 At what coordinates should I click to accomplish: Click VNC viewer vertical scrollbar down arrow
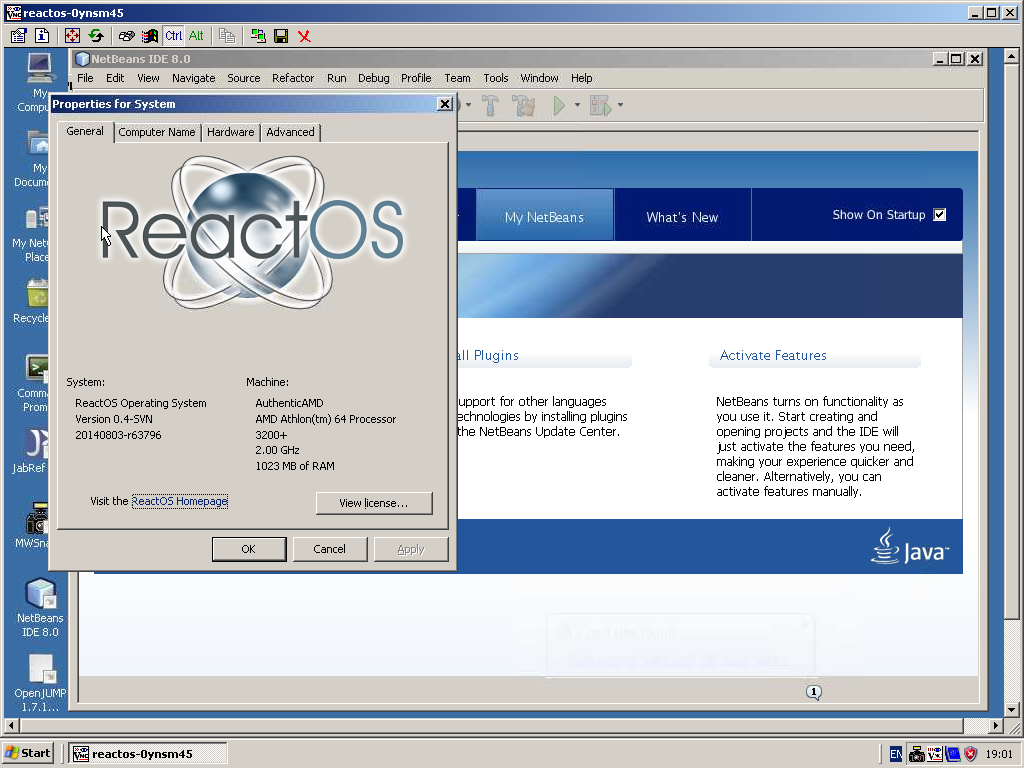[x=1012, y=710]
